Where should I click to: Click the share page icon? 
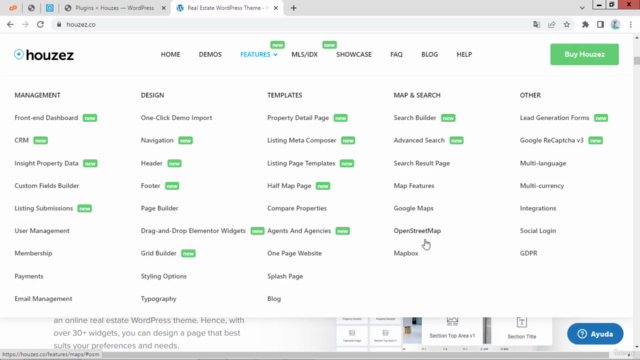[552, 24]
